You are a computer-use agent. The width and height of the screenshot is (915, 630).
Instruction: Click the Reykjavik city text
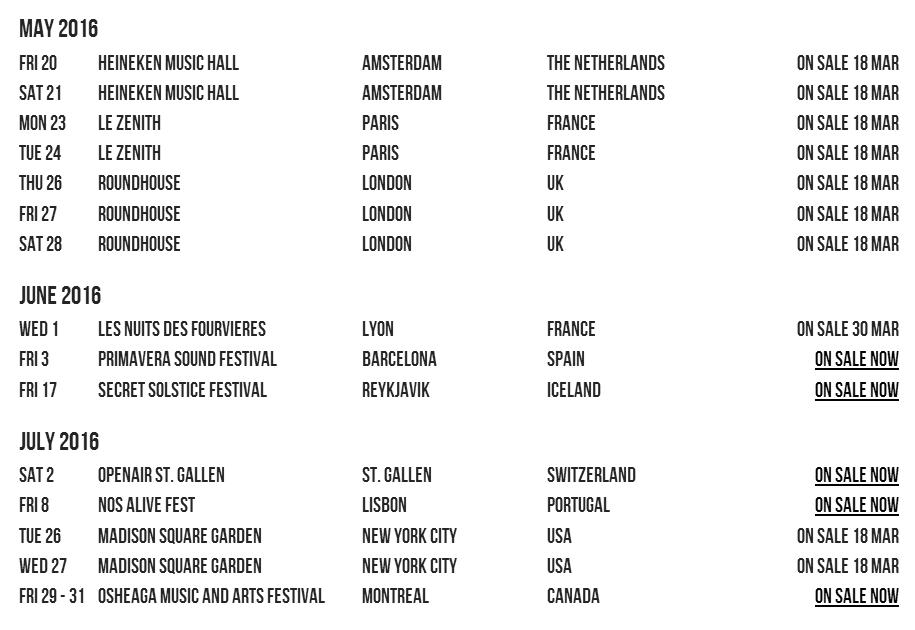pyautogui.click(x=395, y=390)
